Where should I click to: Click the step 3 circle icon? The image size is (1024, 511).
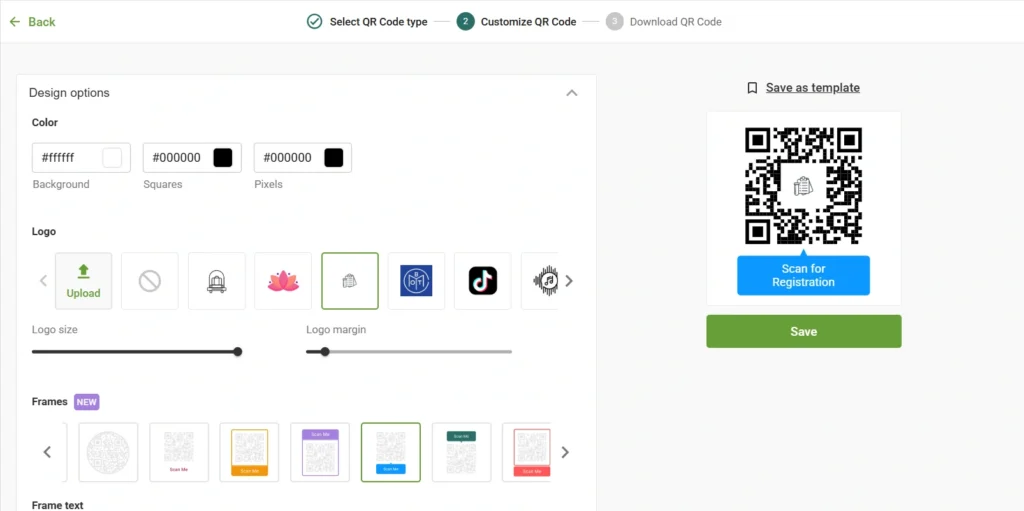coord(615,22)
